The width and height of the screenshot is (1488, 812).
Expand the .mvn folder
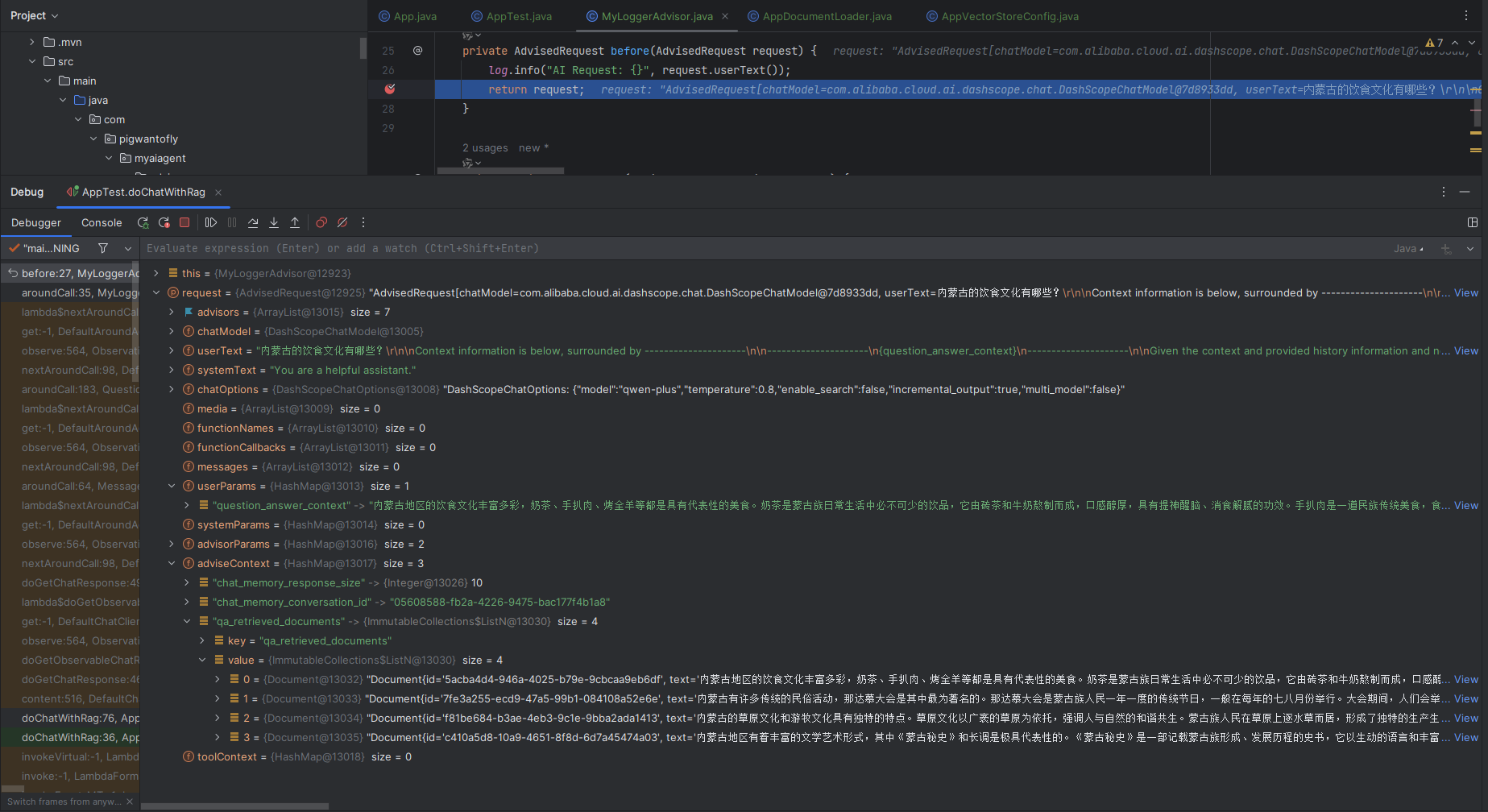tap(32, 42)
